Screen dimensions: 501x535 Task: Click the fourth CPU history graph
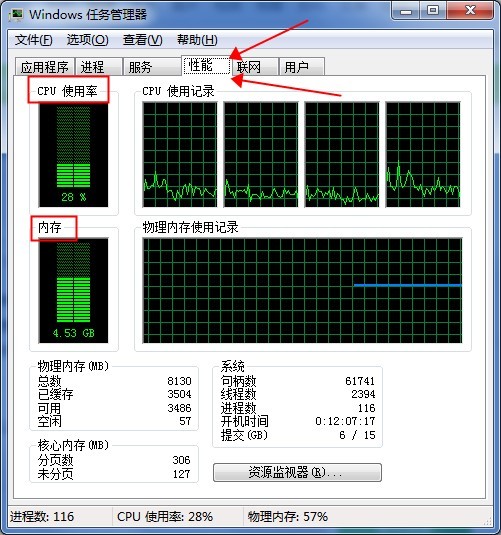[x=423, y=155]
